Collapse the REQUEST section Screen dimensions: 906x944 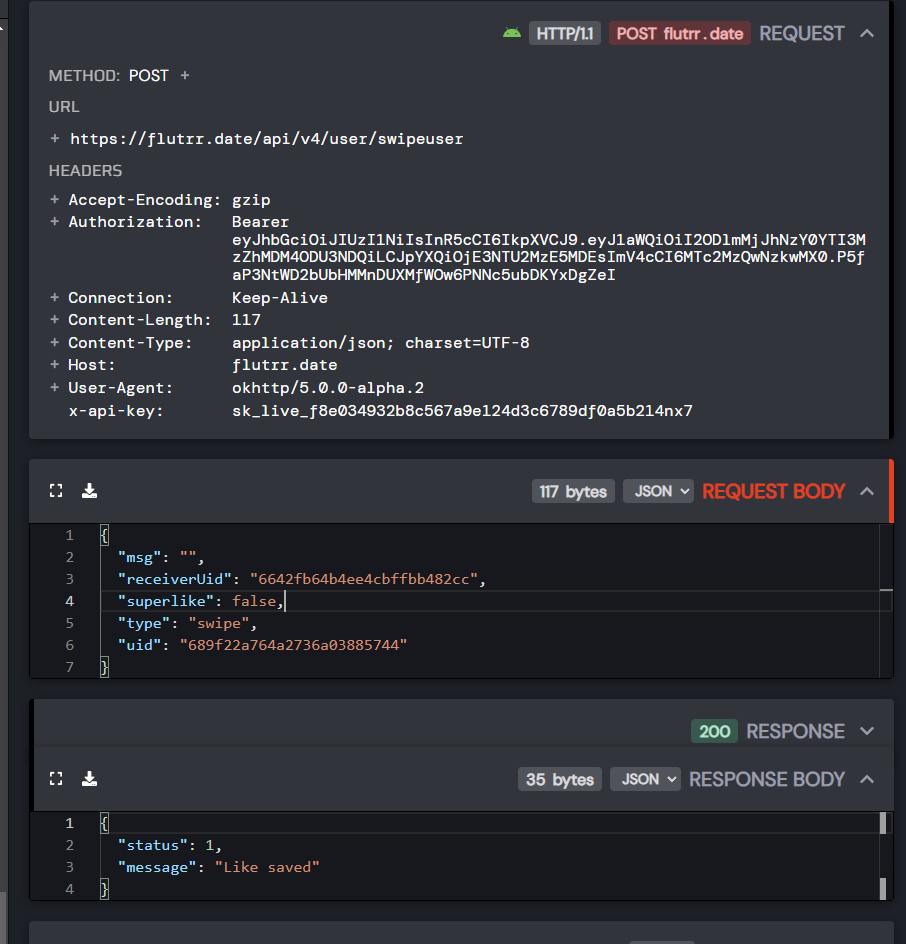coord(867,34)
